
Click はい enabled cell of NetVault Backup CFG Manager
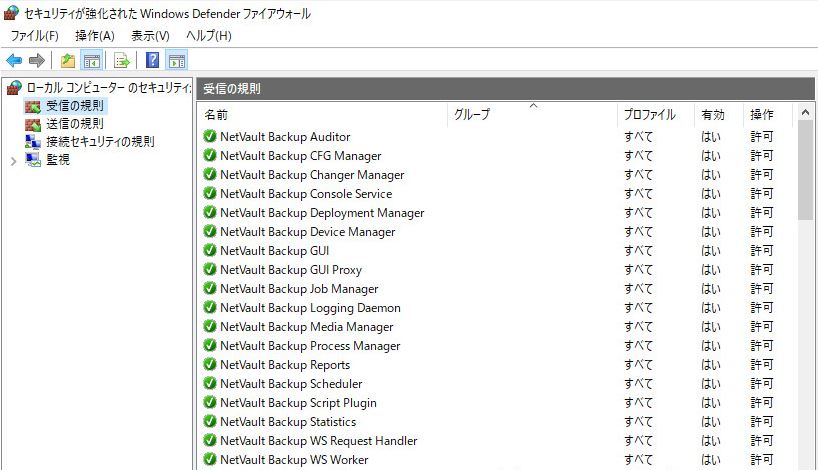pyautogui.click(x=711, y=155)
